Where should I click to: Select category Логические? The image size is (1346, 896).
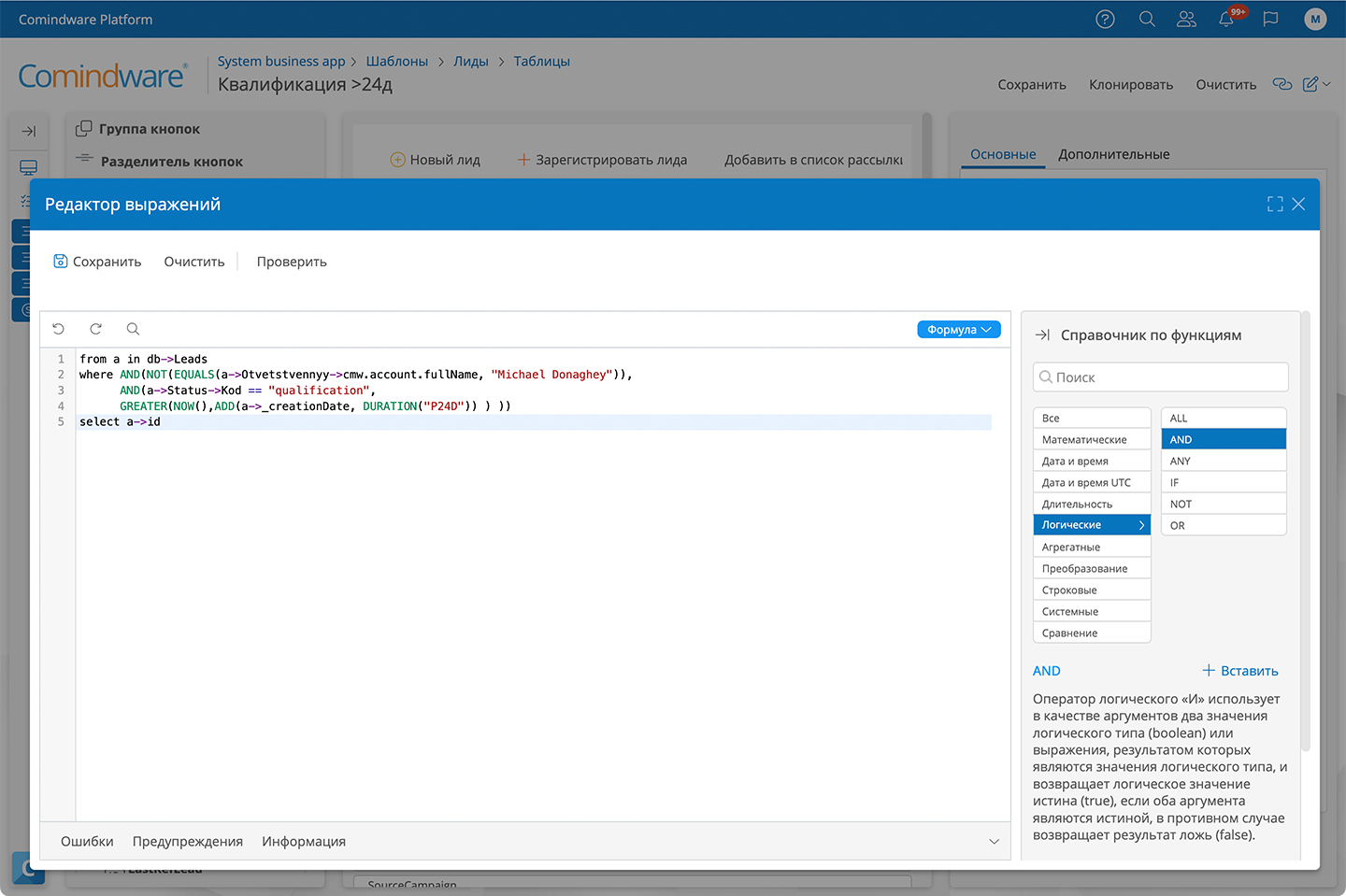[1092, 525]
